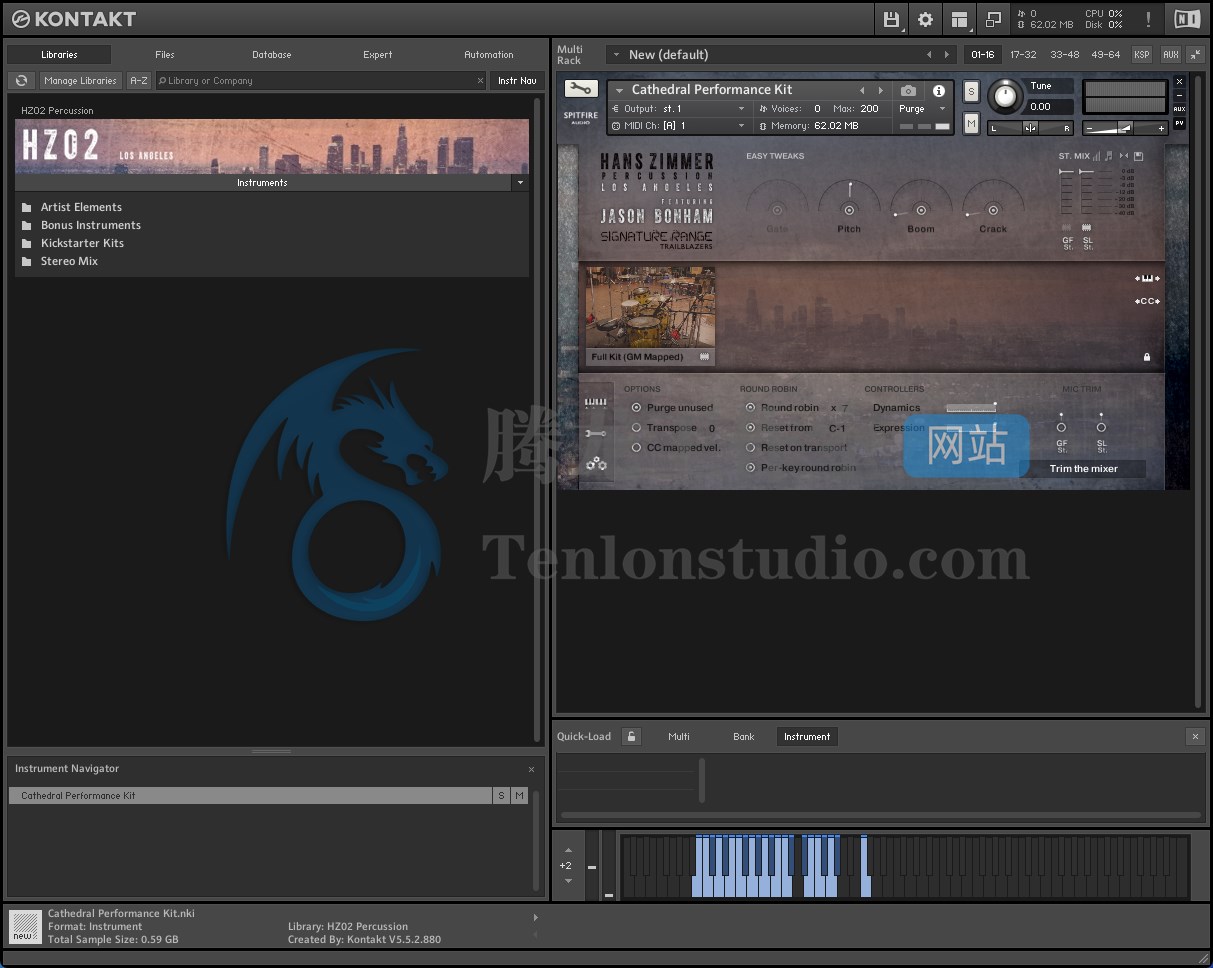
Task: Show instrument info with the i icon
Action: (x=938, y=91)
